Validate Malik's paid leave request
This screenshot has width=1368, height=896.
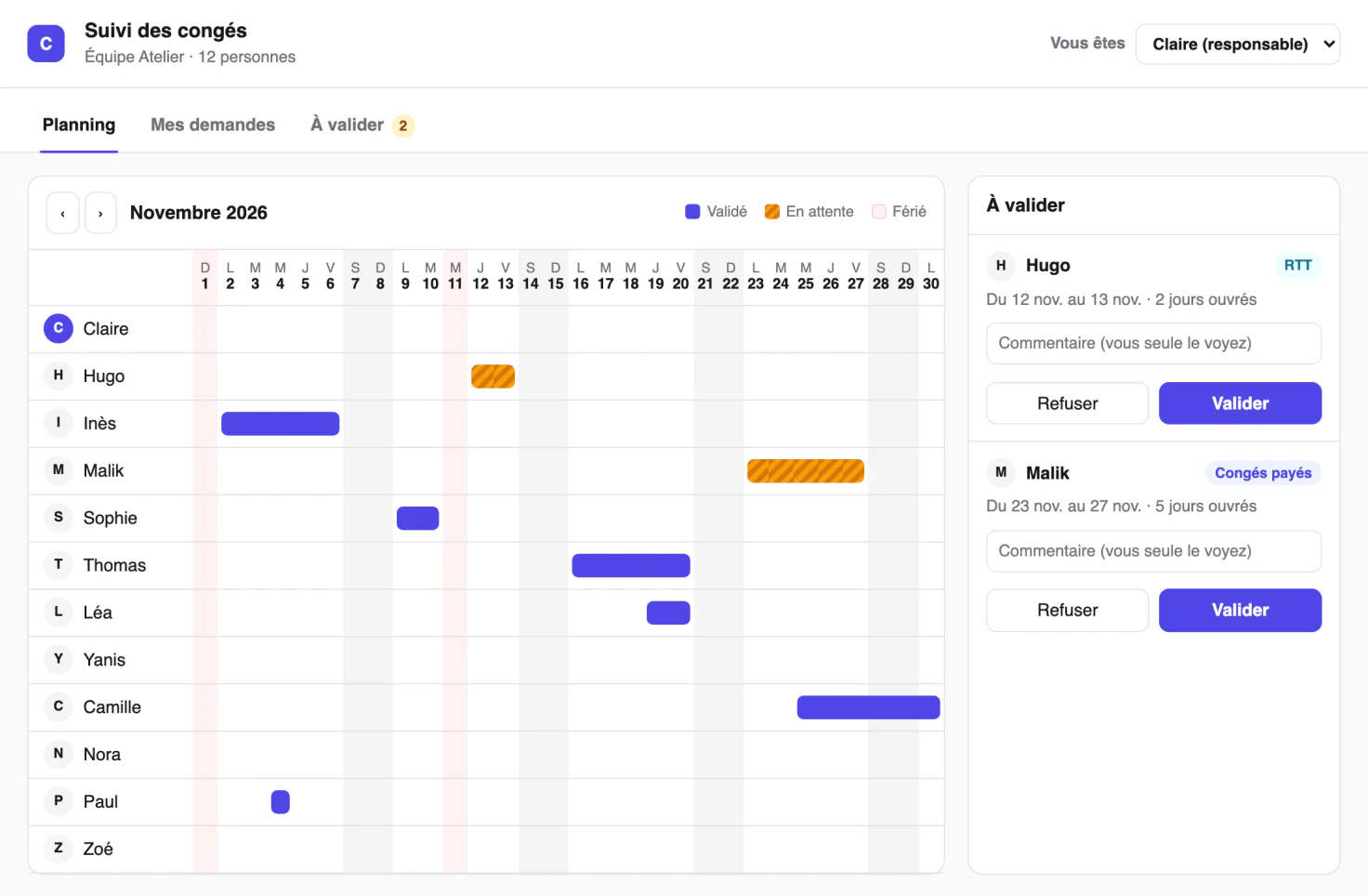tap(1240, 611)
